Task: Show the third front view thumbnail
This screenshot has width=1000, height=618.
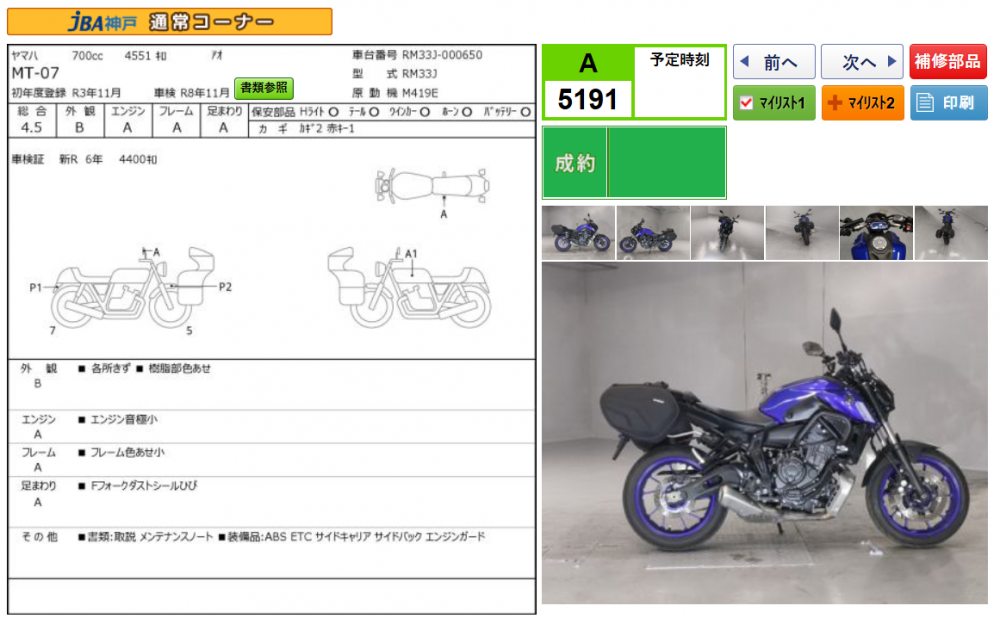Action: coord(727,233)
